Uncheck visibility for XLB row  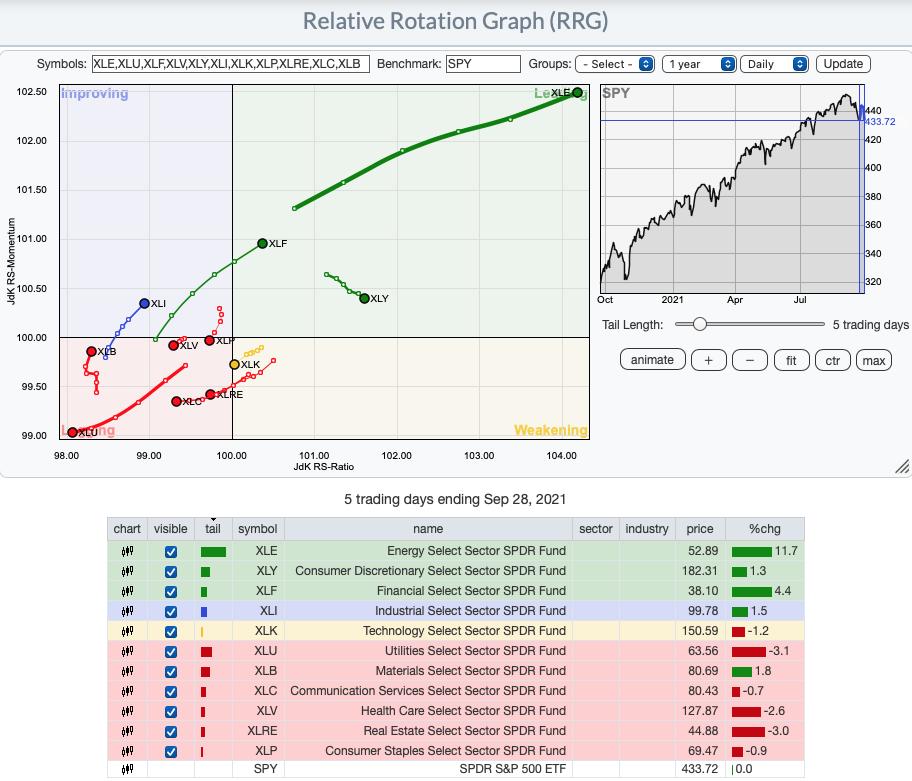point(170,672)
